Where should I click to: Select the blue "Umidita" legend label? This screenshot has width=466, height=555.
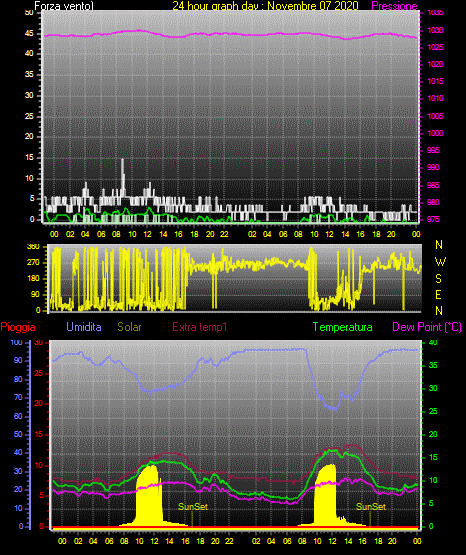[84, 327]
